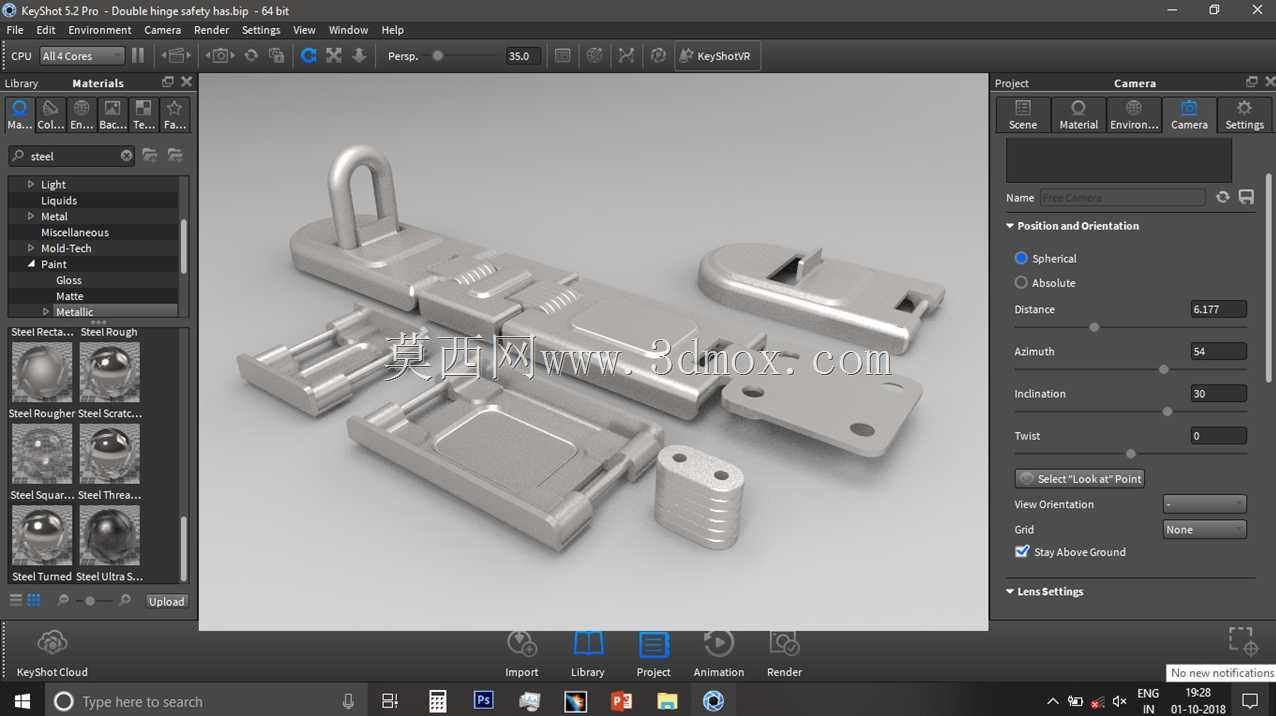Expand the Metal folder
Viewport: 1276px width, 716px height.
31,216
